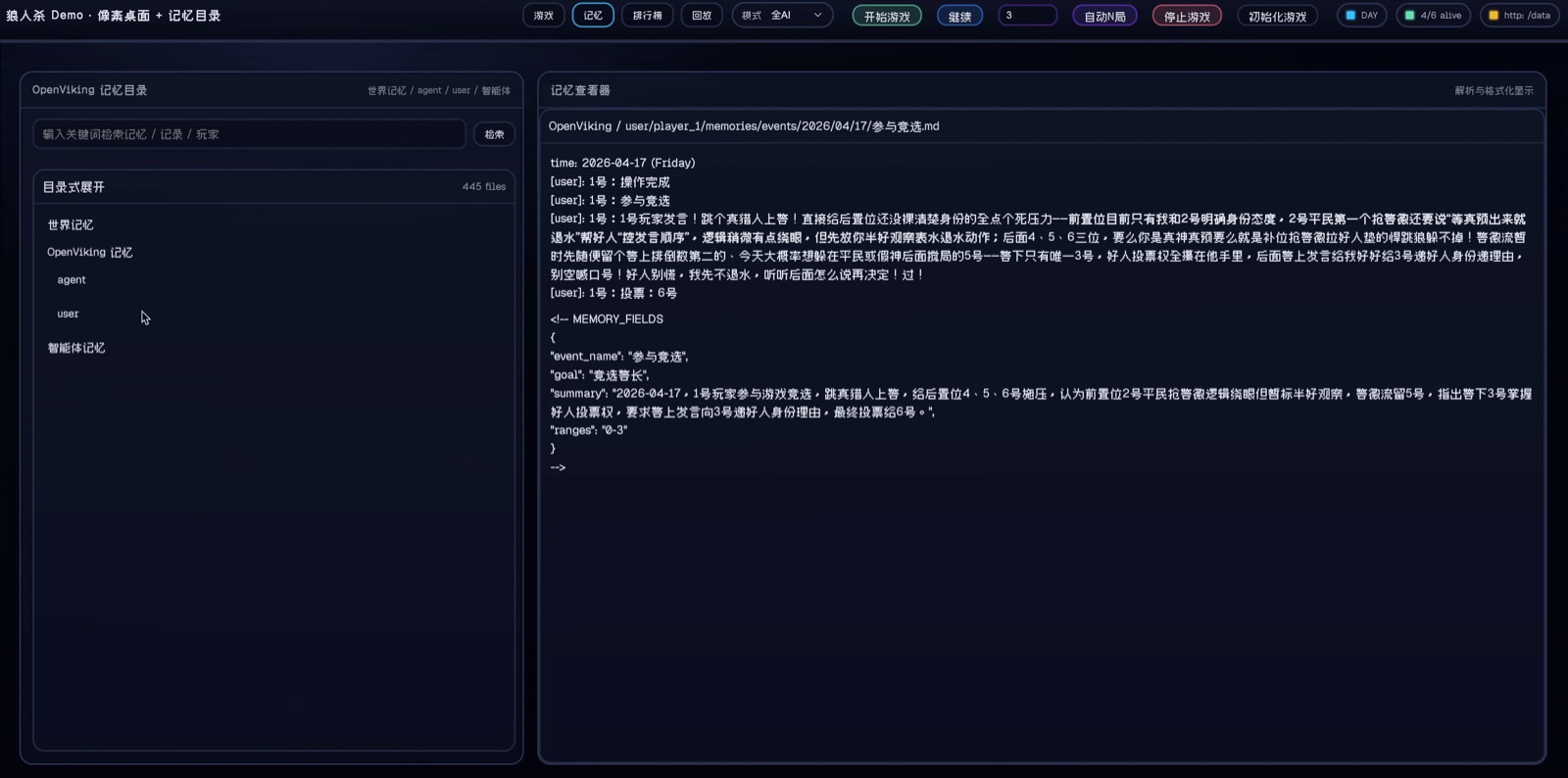The height and width of the screenshot is (778, 1568).
Task: Click the 目录式展开 header
Action: (73, 187)
